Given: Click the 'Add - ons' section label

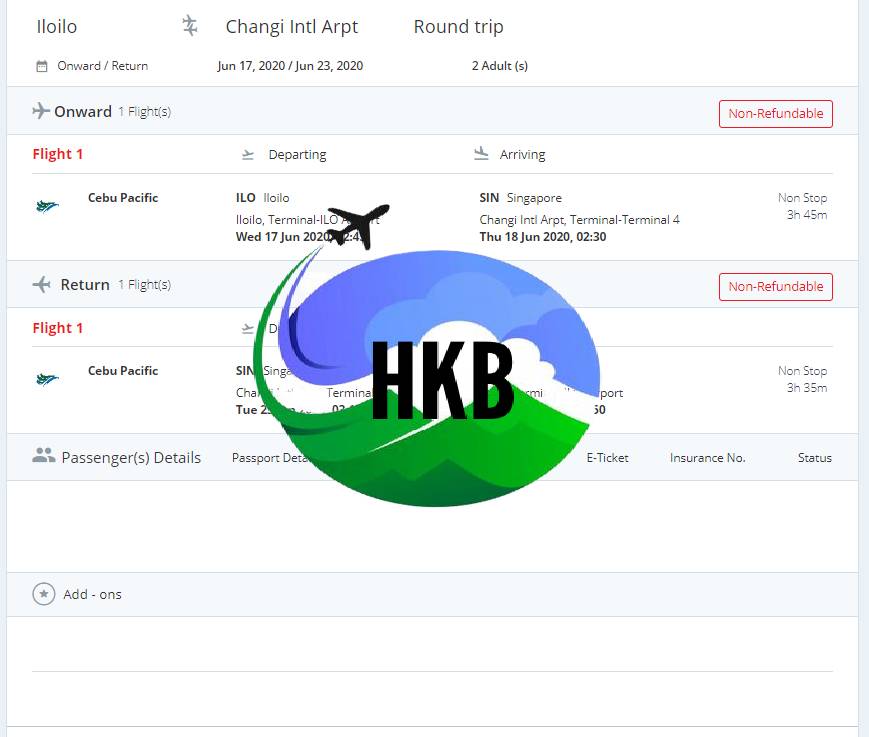Looking at the screenshot, I should tap(92, 595).
